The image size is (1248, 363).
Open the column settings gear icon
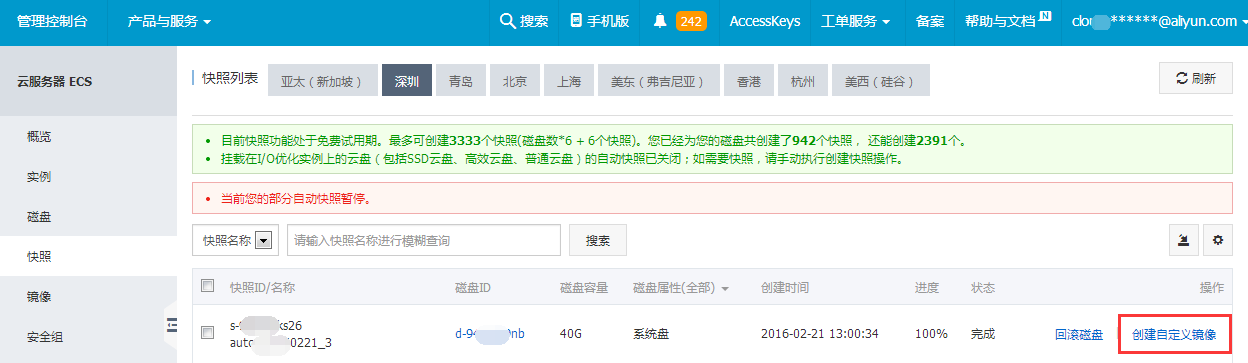1218,240
